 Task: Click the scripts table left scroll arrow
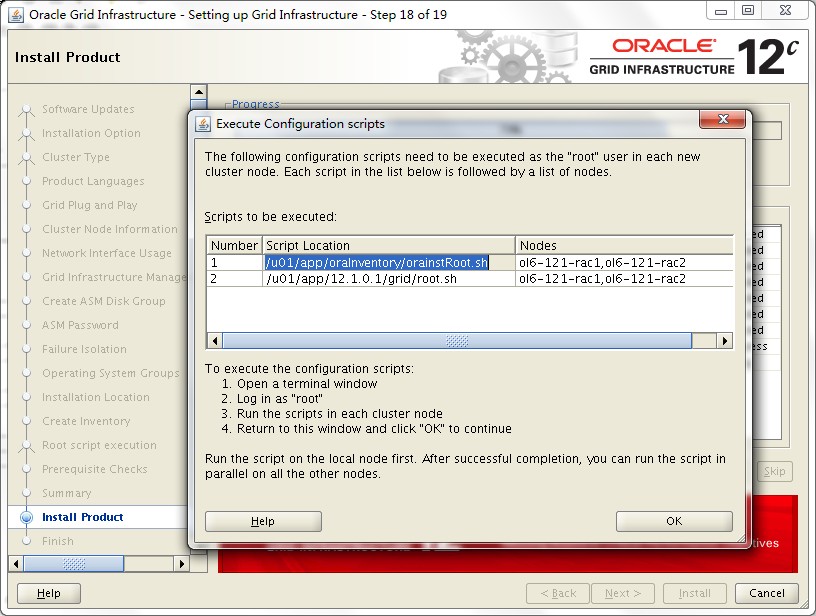tap(215, 341)
